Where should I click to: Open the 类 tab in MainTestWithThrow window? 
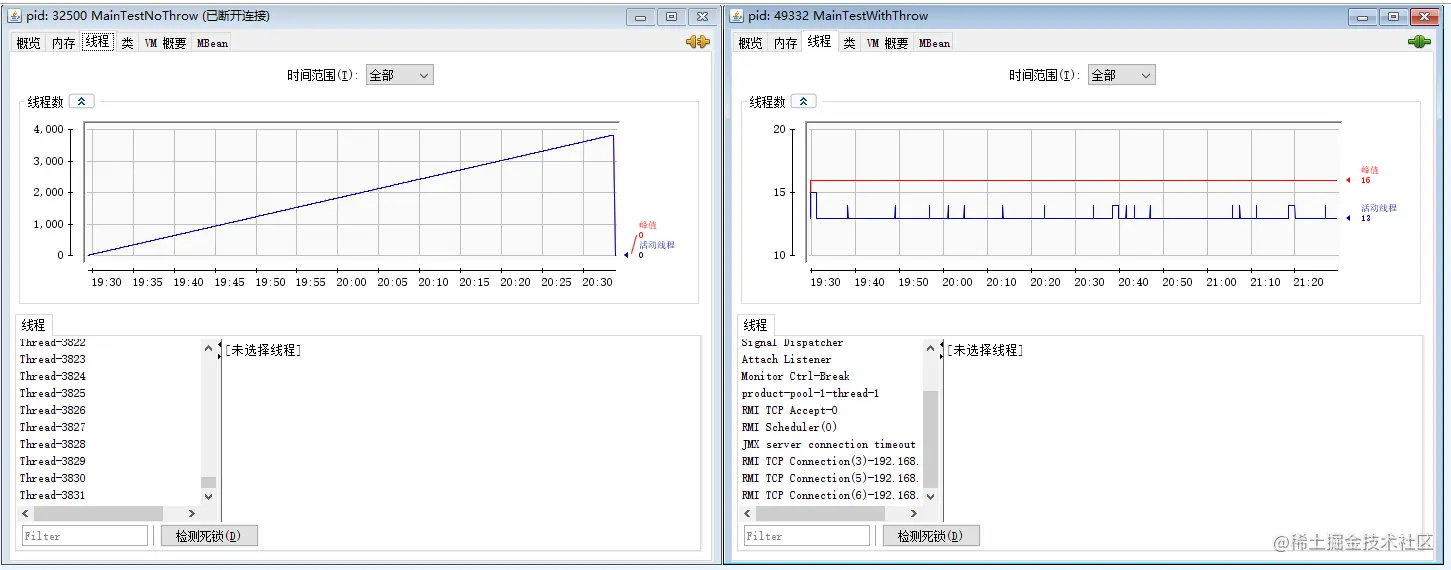(x=849, y=43)
